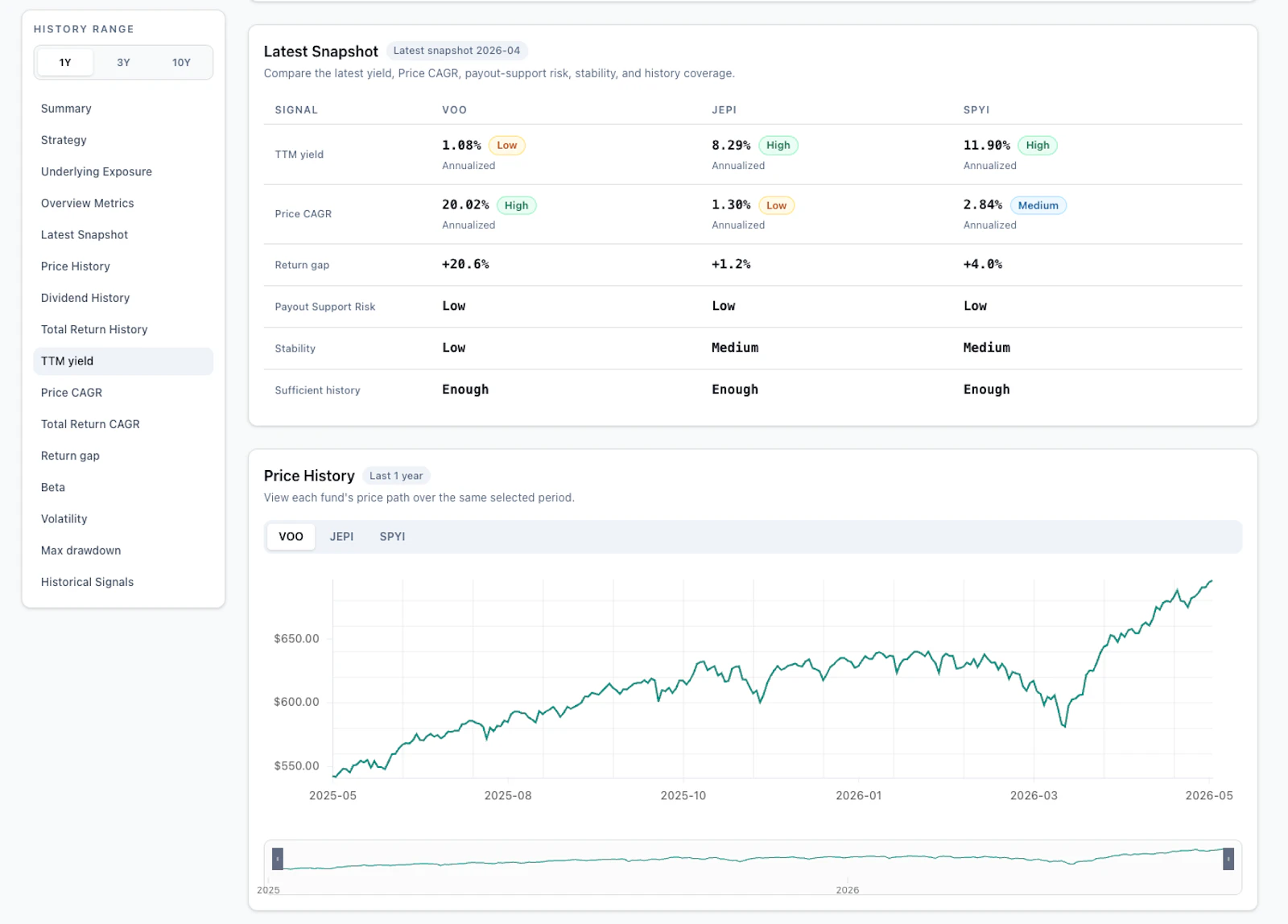1288x924 pixels.
Task: Jump to Beta section
Action: (x=123, y=488)
